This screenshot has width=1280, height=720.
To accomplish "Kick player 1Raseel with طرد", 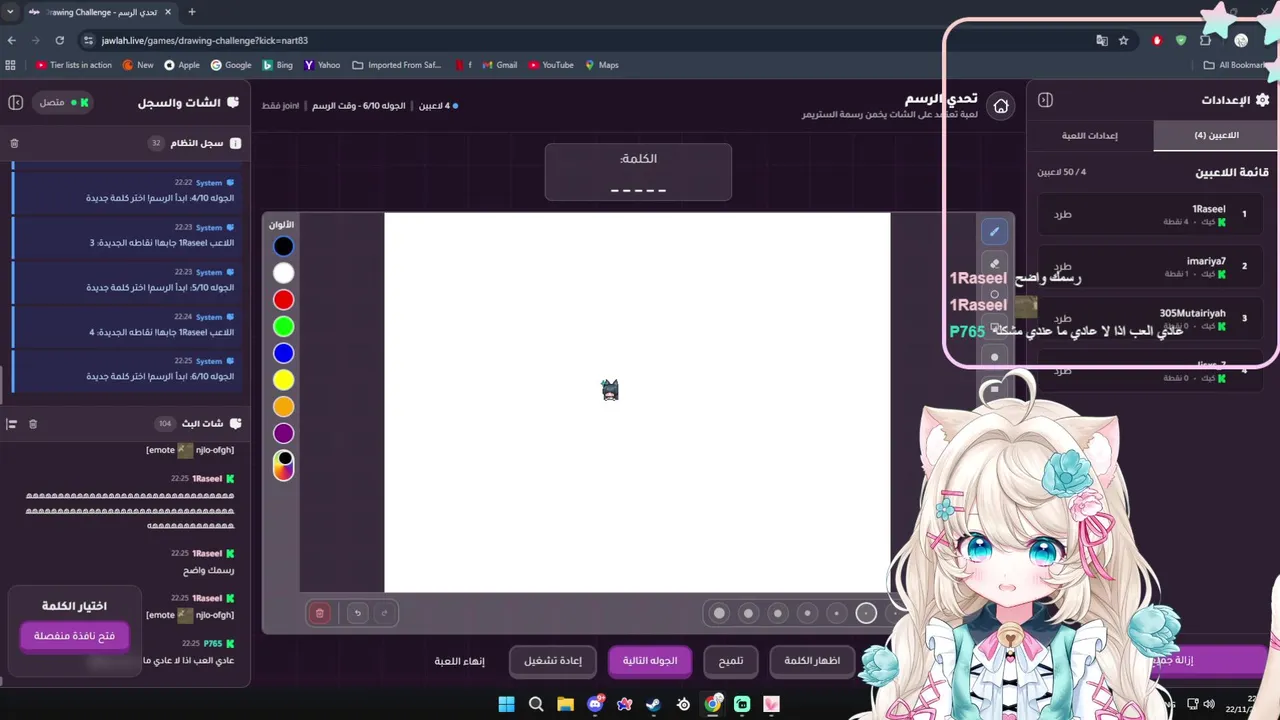I will (1063, 214).
